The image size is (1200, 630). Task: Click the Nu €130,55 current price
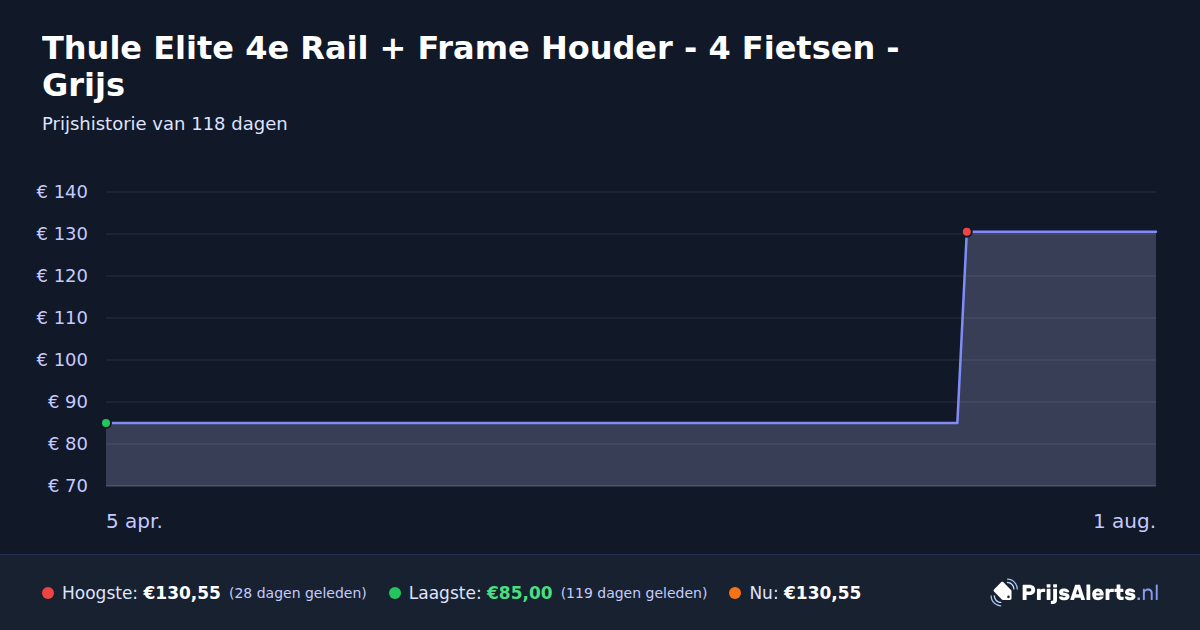click(822, 593)
